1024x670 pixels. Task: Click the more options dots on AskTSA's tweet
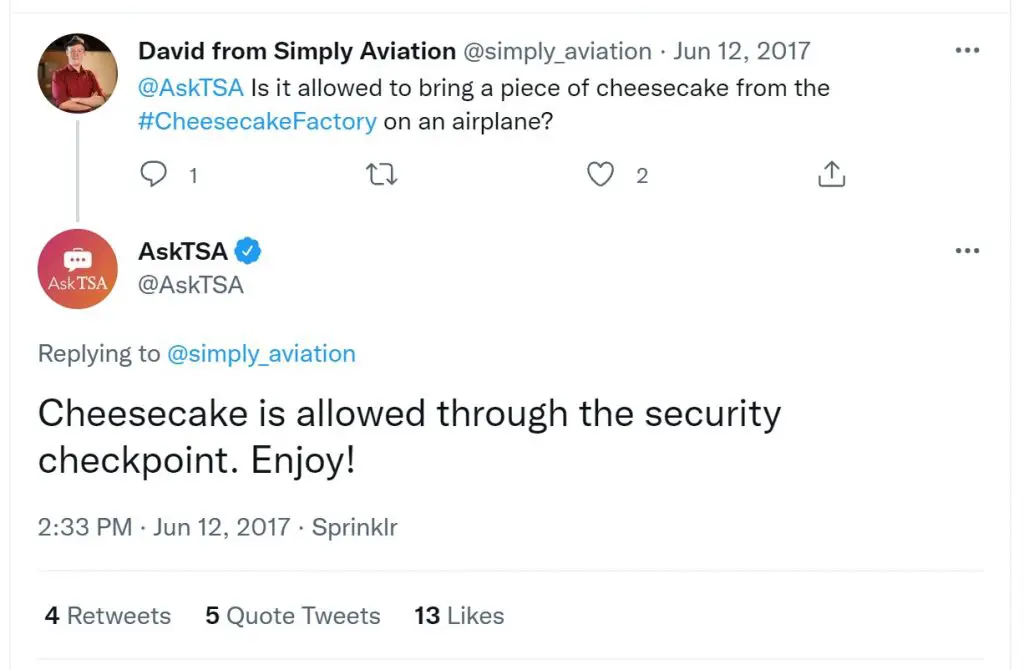click(967, 250)
